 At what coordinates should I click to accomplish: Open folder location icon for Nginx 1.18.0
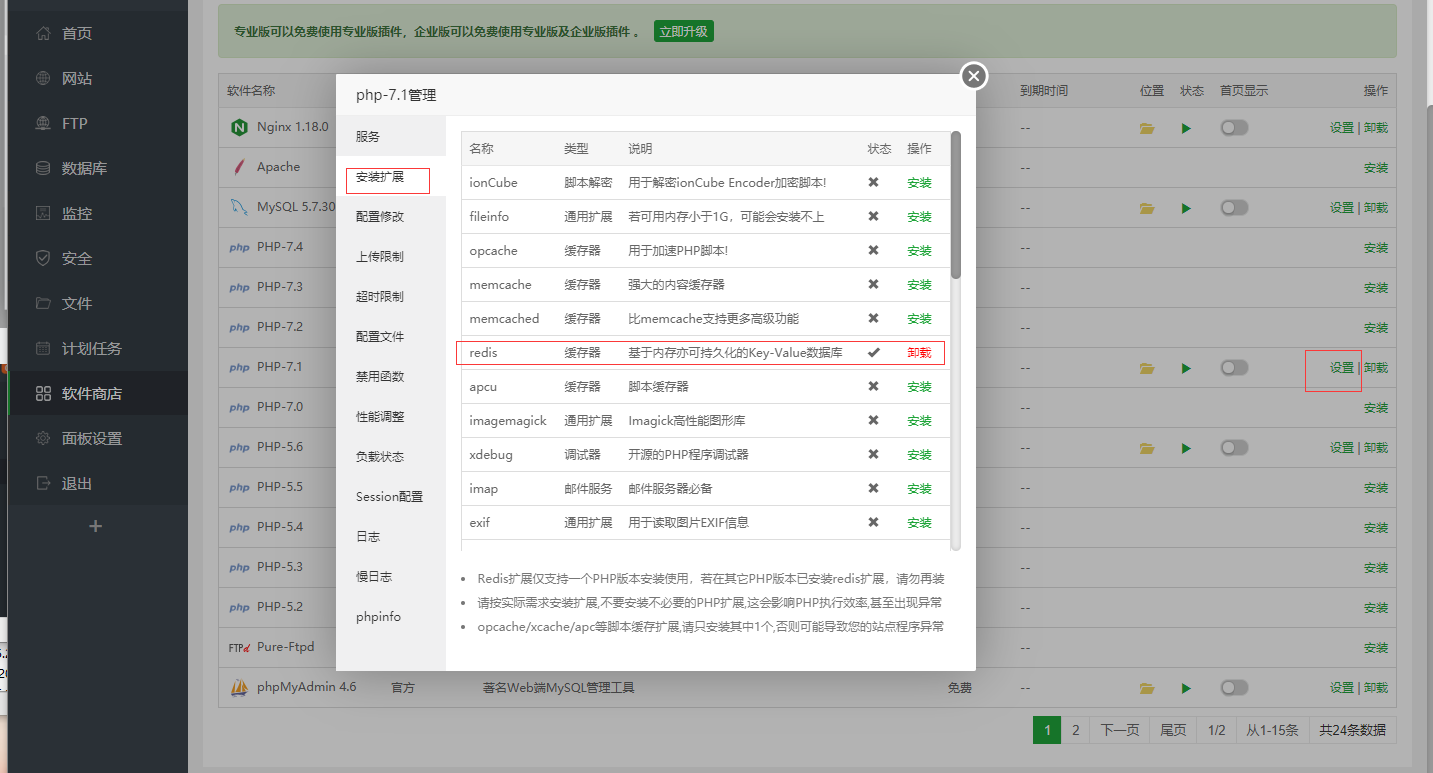click(1147, 128)
